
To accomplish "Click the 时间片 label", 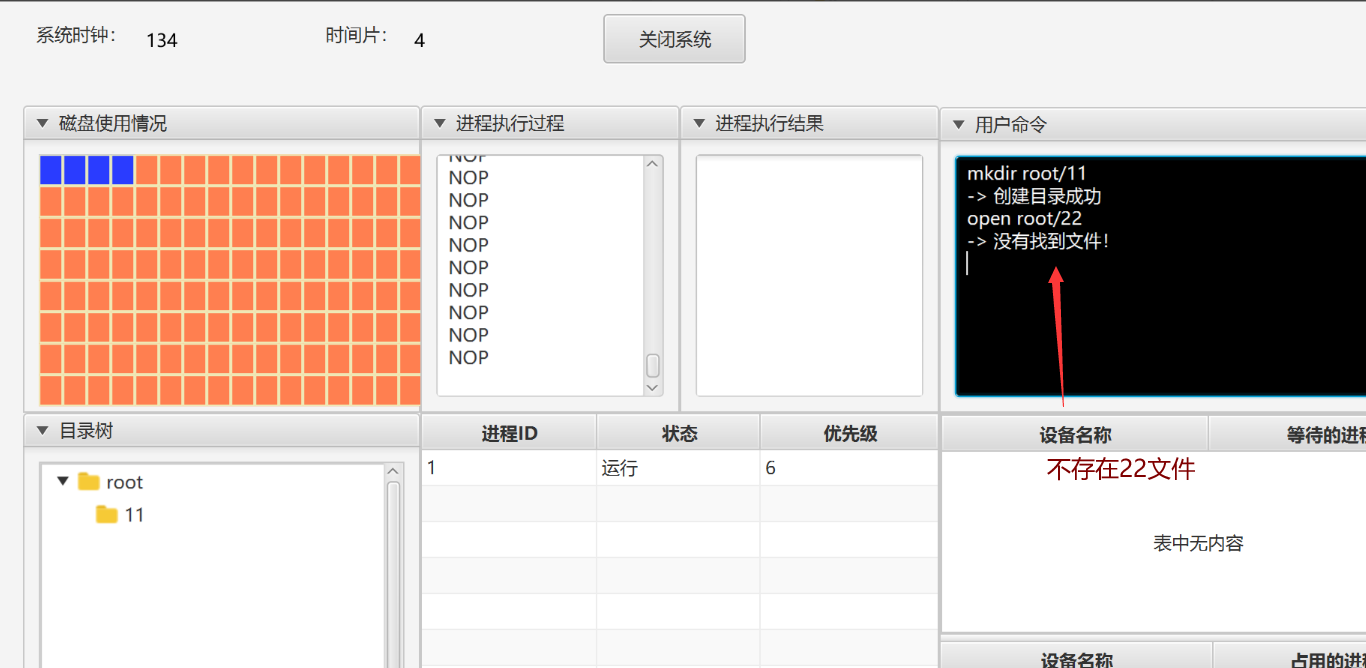I will pyautogui.click(x=357, y=36).
